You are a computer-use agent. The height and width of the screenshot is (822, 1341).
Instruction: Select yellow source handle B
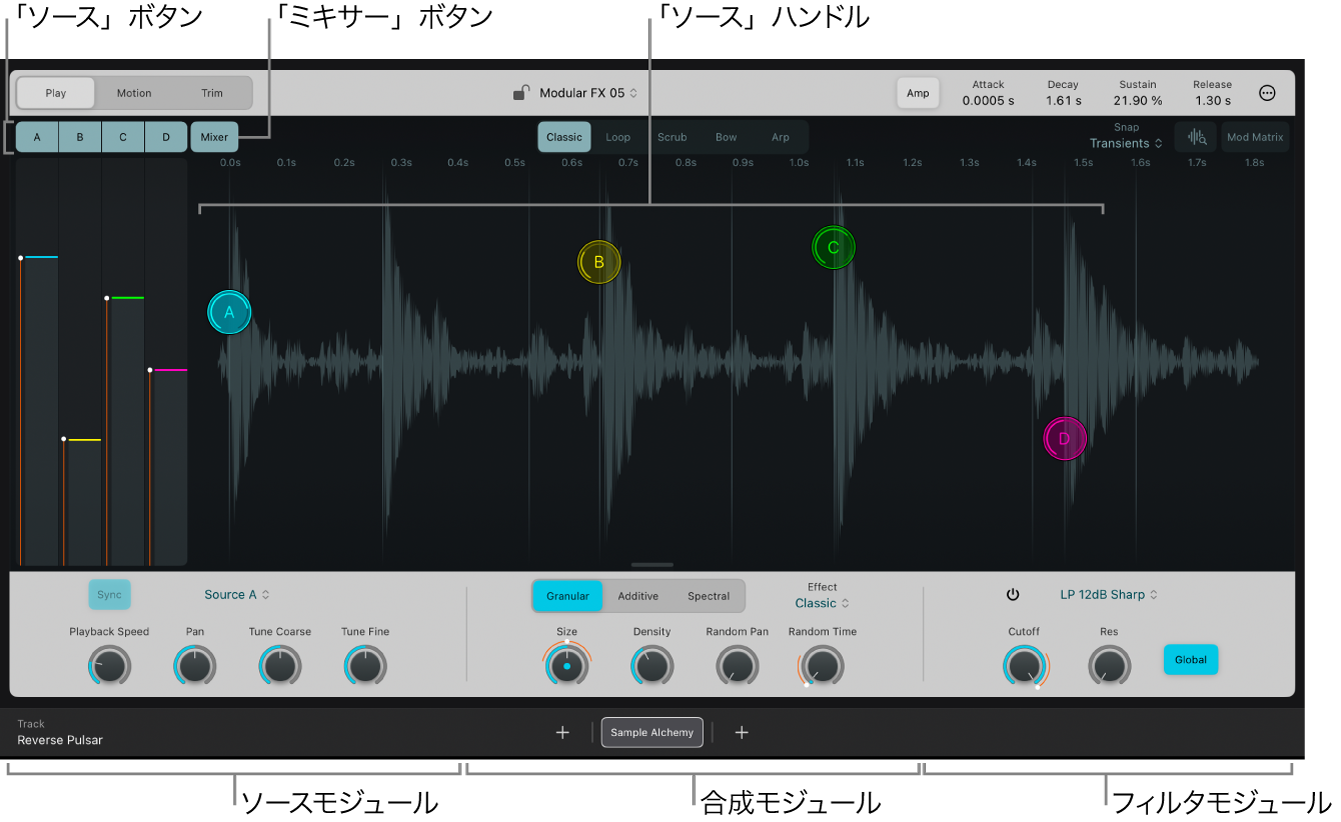(x=599, y=262)
